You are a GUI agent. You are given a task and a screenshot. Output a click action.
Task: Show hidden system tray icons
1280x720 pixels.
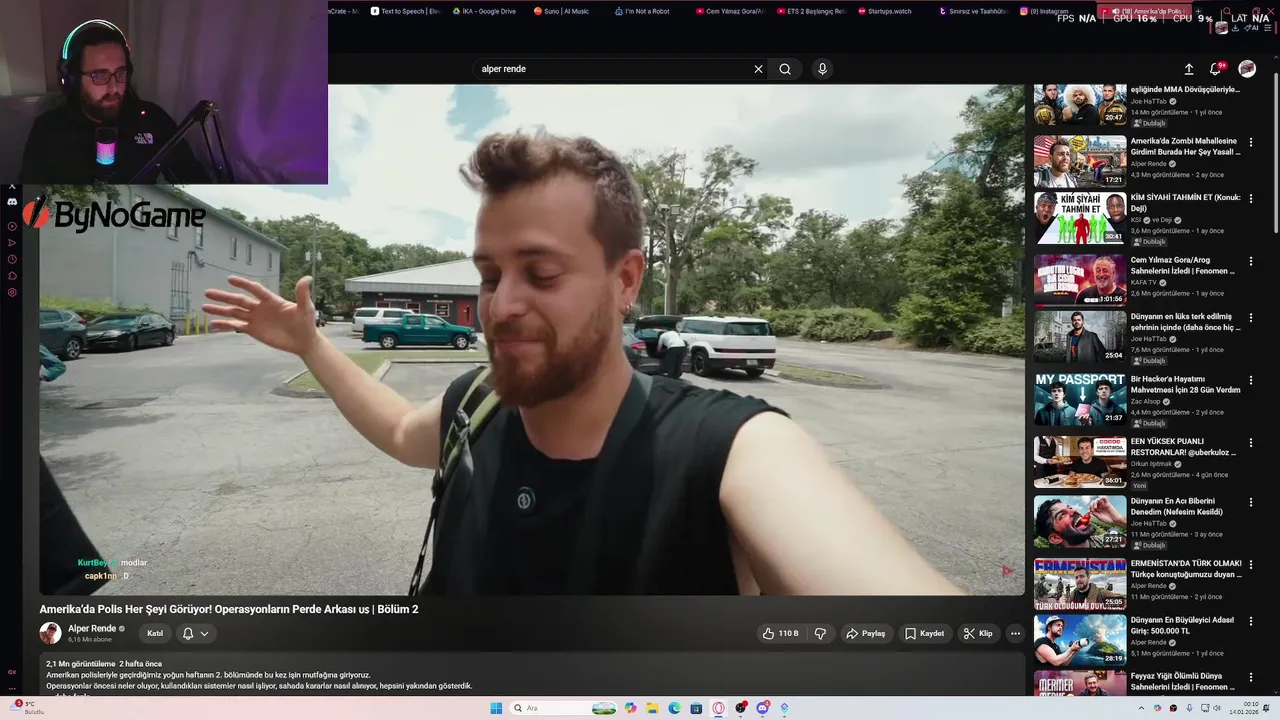(1141, 708)
